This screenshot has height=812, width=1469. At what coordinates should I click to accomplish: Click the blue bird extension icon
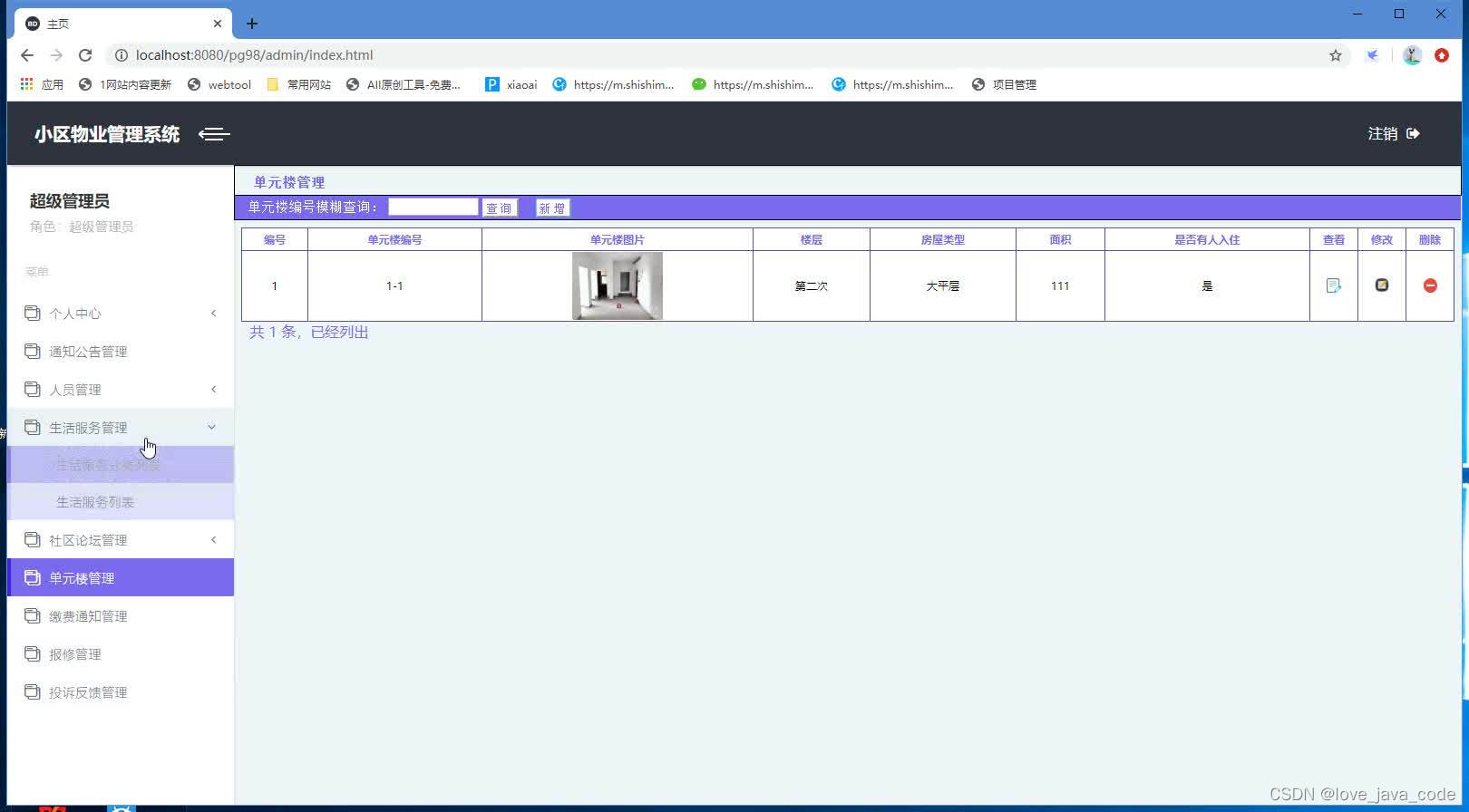tap(1373, 55)
